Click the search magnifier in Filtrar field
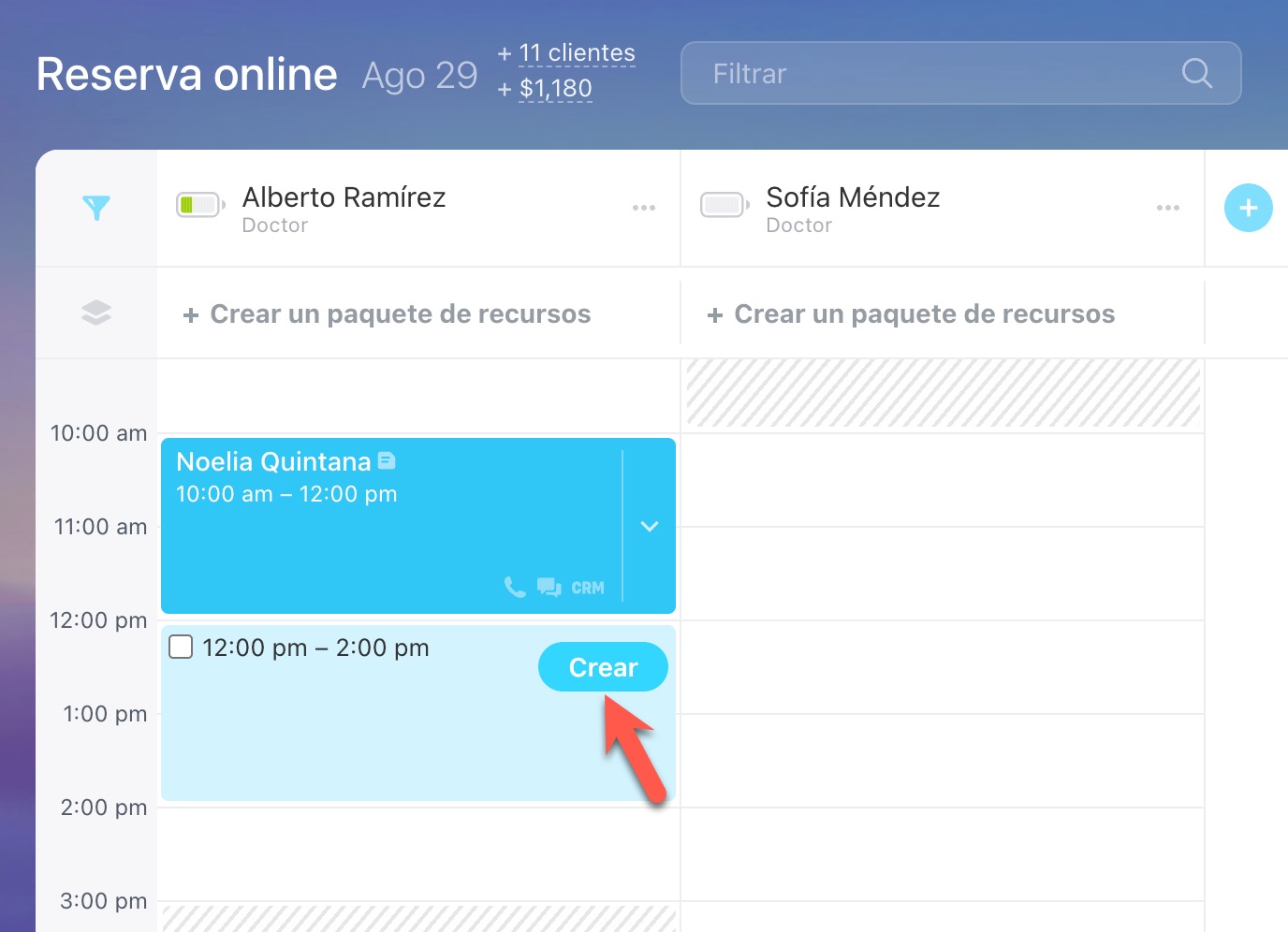The width and height of the screenshot is (1288, 932). tap(1196, 73)
